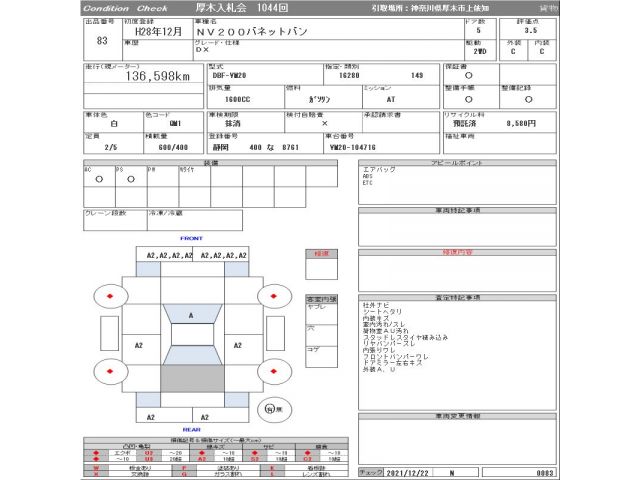This screenshot has height=480, width=640.
Task: Click the right front bumper note A2,A2,A2,A2
Action: pyautogui.click(x=224, y=256)
